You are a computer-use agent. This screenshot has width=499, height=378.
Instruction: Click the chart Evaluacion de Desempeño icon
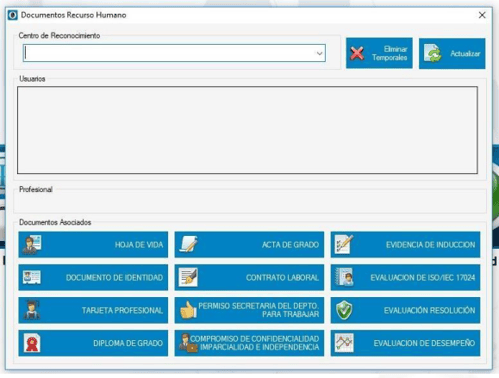pyautogui.click(x=344, y=343)
